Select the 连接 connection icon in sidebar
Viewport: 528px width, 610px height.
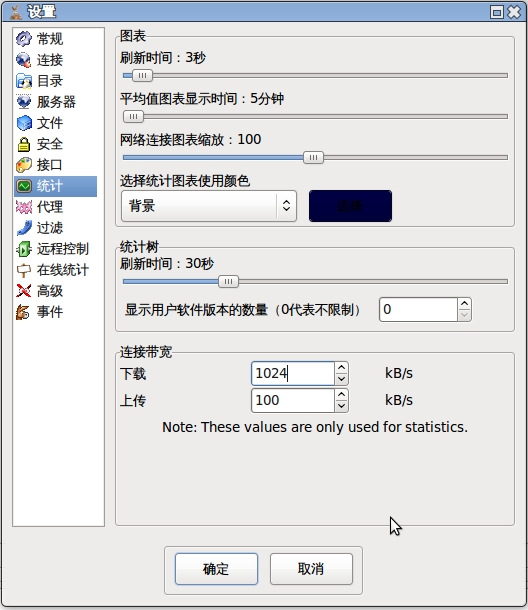pos(24,60)
